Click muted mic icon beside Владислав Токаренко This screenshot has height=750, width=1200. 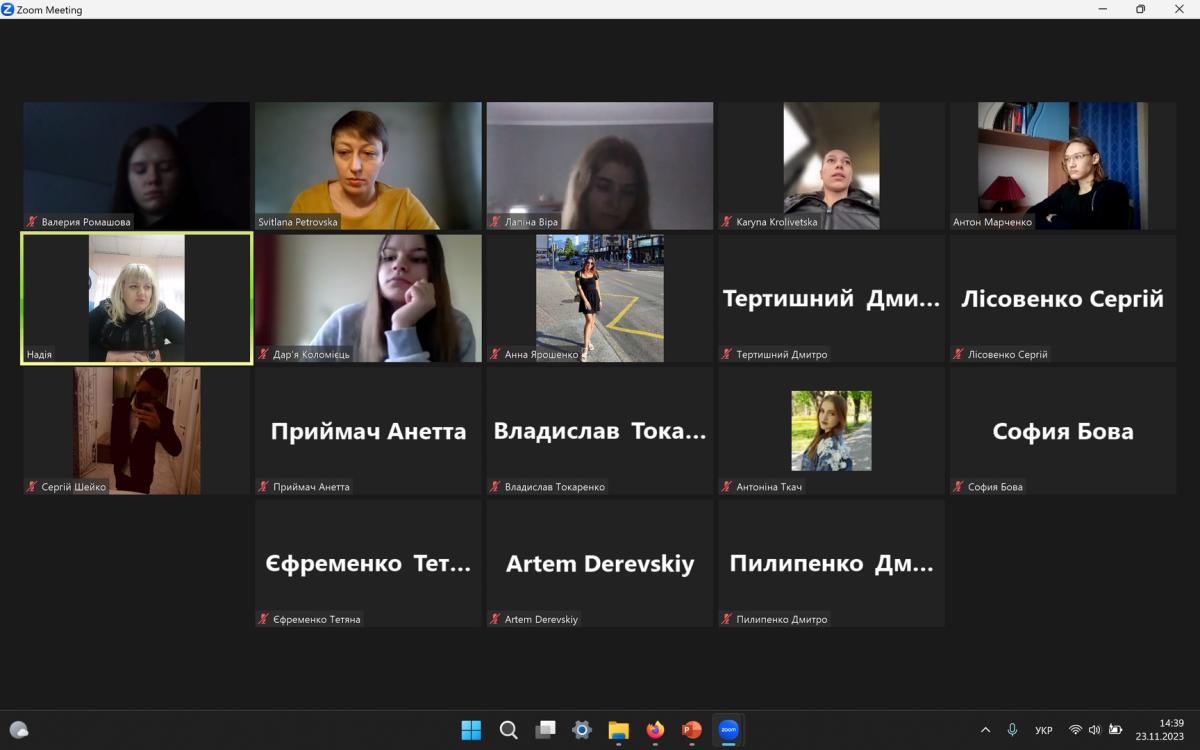coord(495,487)
